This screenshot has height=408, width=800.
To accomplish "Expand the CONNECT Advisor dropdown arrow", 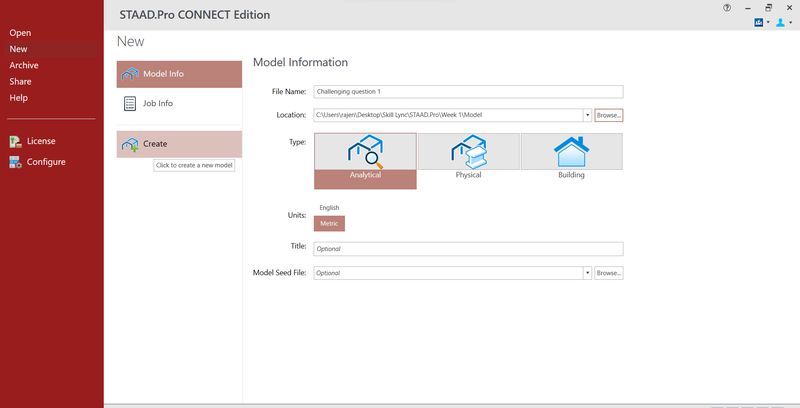I will tap(768, 22).
